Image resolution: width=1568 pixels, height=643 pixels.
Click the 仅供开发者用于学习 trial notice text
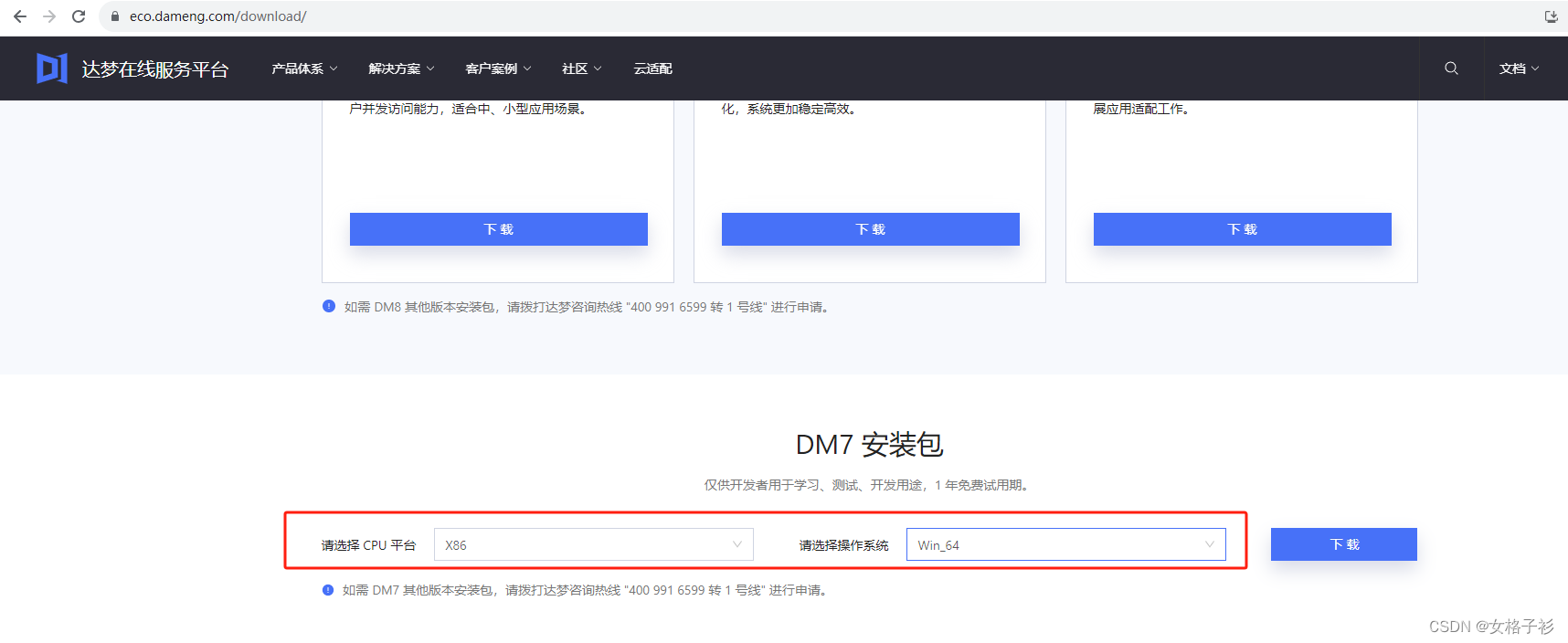(x=868, y=485)
